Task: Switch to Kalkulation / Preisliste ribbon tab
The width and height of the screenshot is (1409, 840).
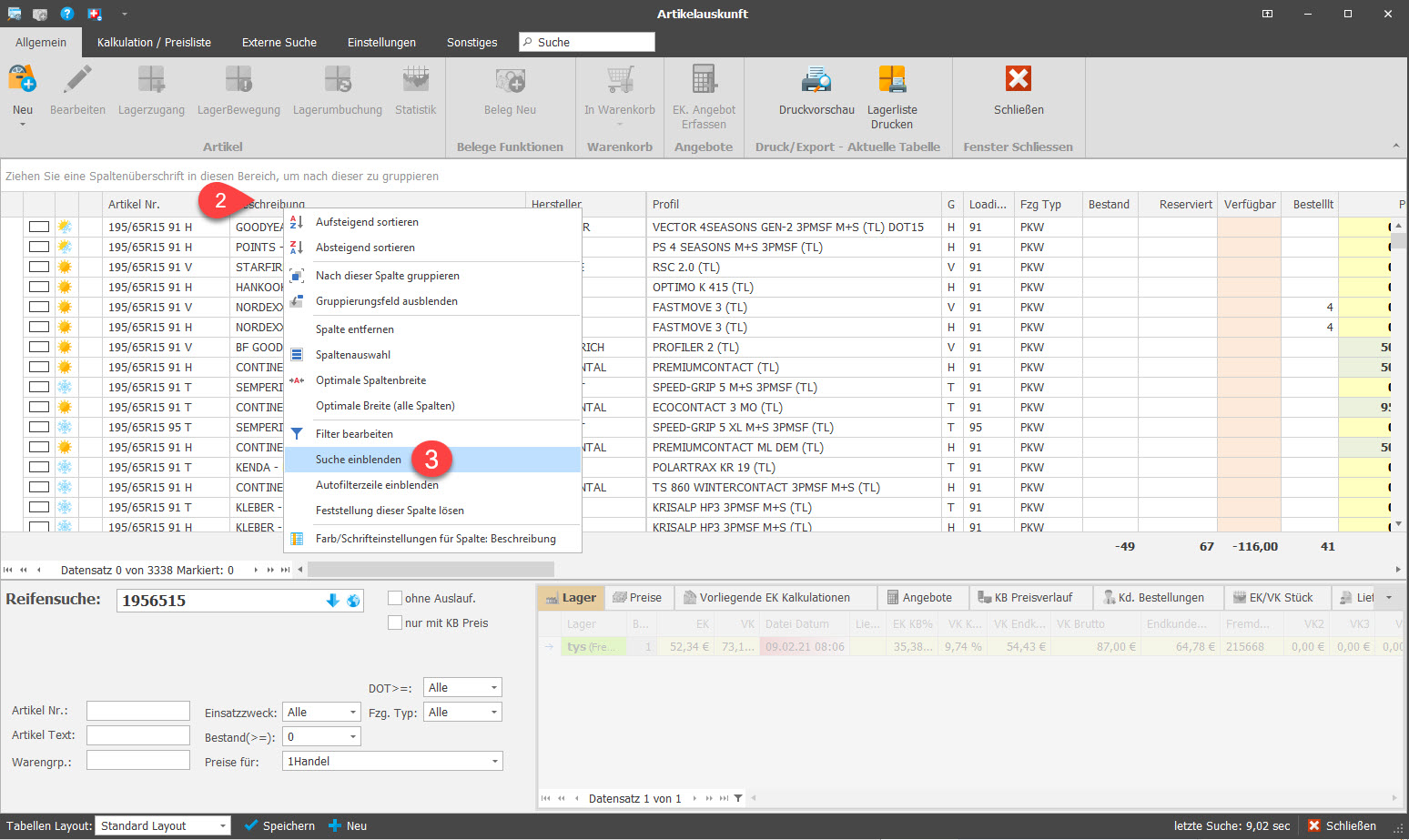Action: 154,42
